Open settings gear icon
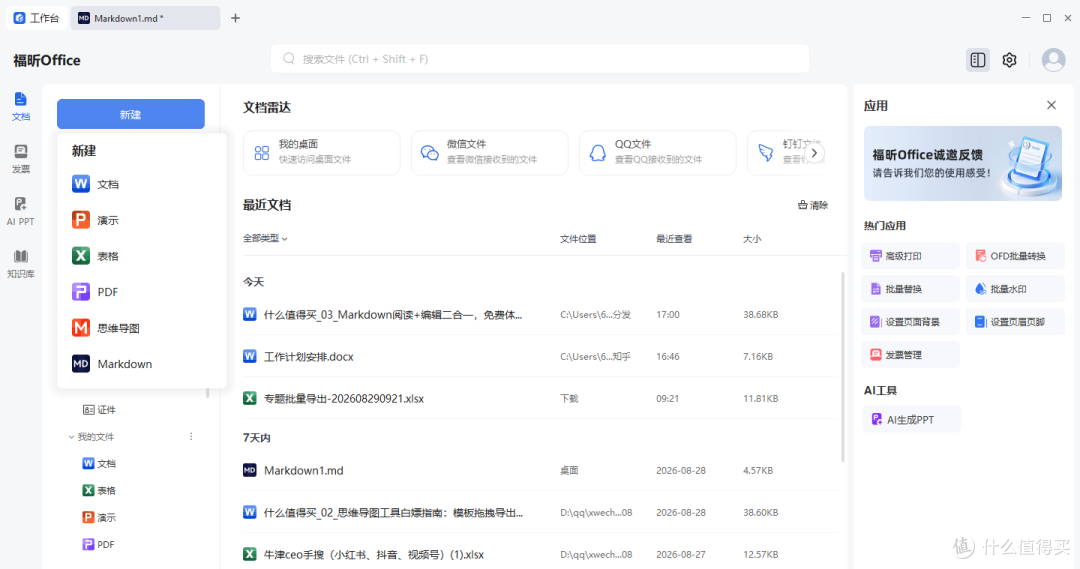The height and width of the screenshot is (569, 1080). (x=1010, y=60)
